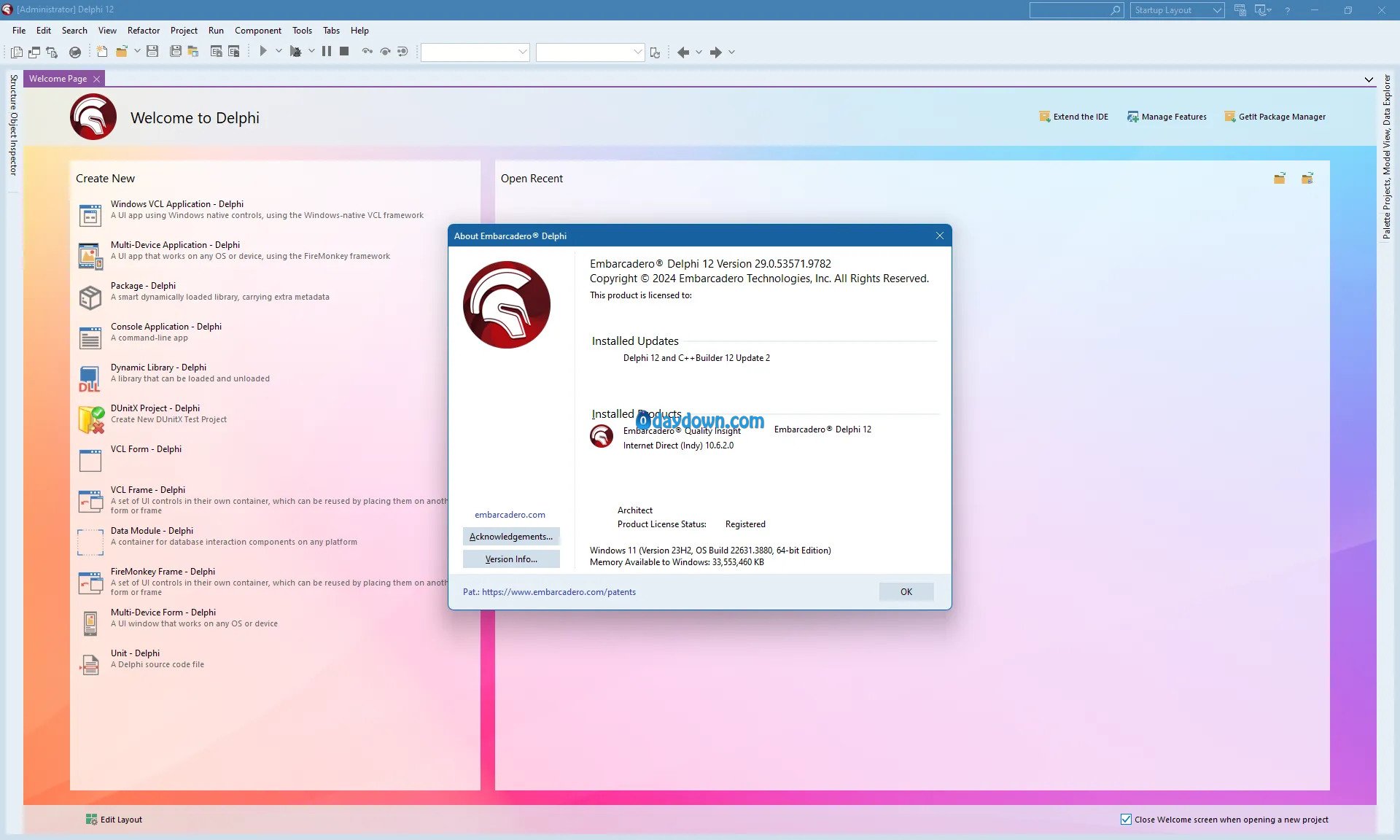The width and height of the screenshot is (1400, 840).
Task: Click the Run Until Return debug icon
Action: point(402,52)
